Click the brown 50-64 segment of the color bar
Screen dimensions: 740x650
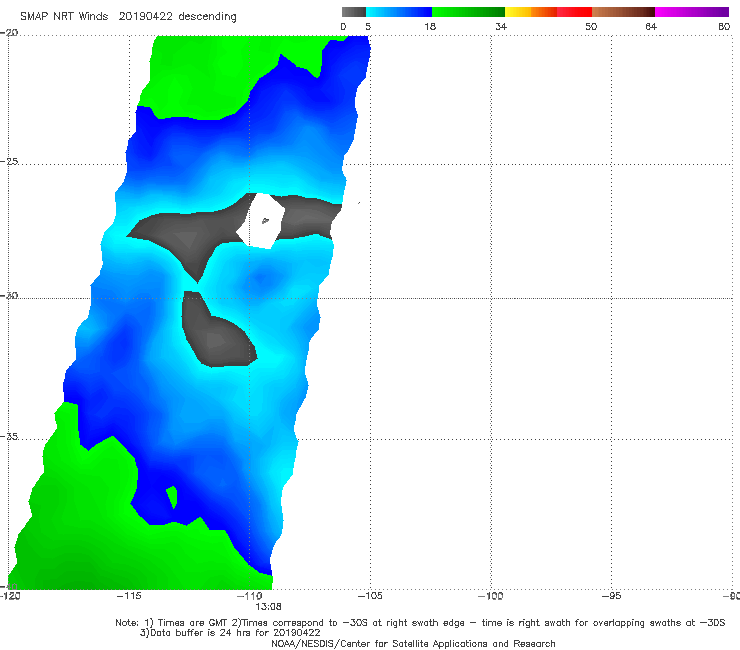(x=623, y=12)
